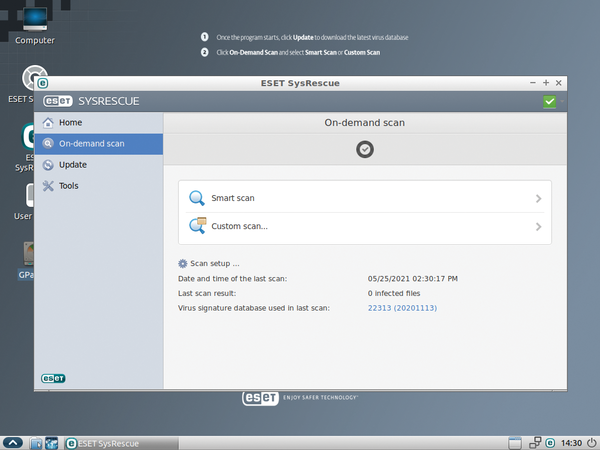This screenshot has width=600, height=450.
Task: Click ESET logo in the header bar
Action: (58, 101)
